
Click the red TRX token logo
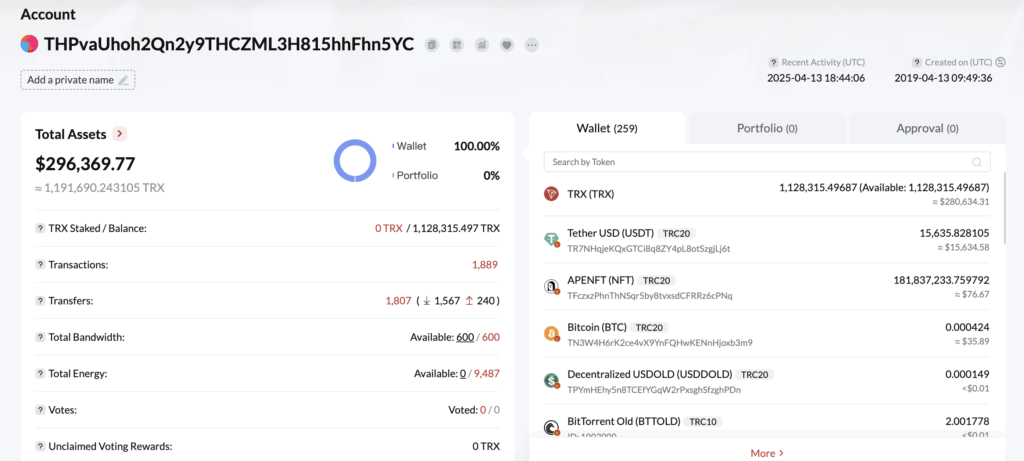pos(551,194)
